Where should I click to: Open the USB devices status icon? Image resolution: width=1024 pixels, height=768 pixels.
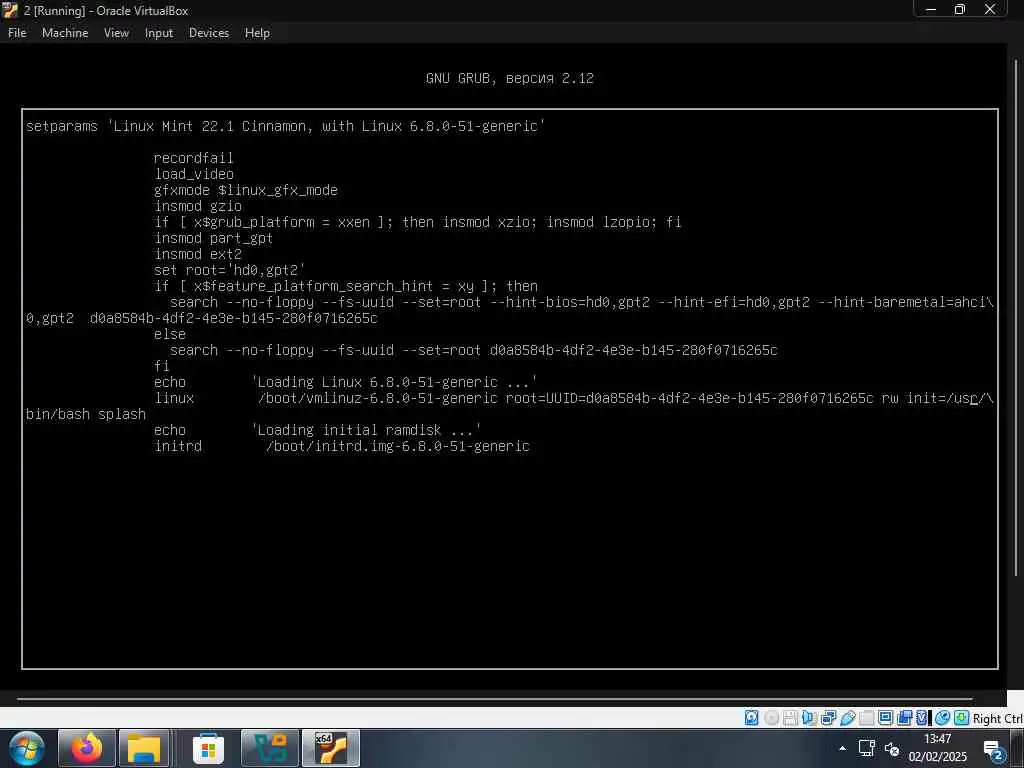pos(848,718)
